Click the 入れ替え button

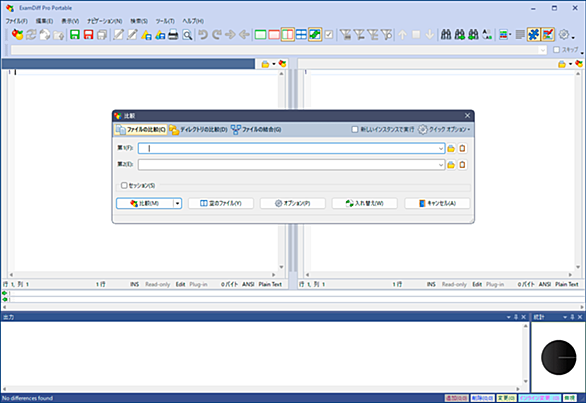pyautogui.click(x=364, y=203)
